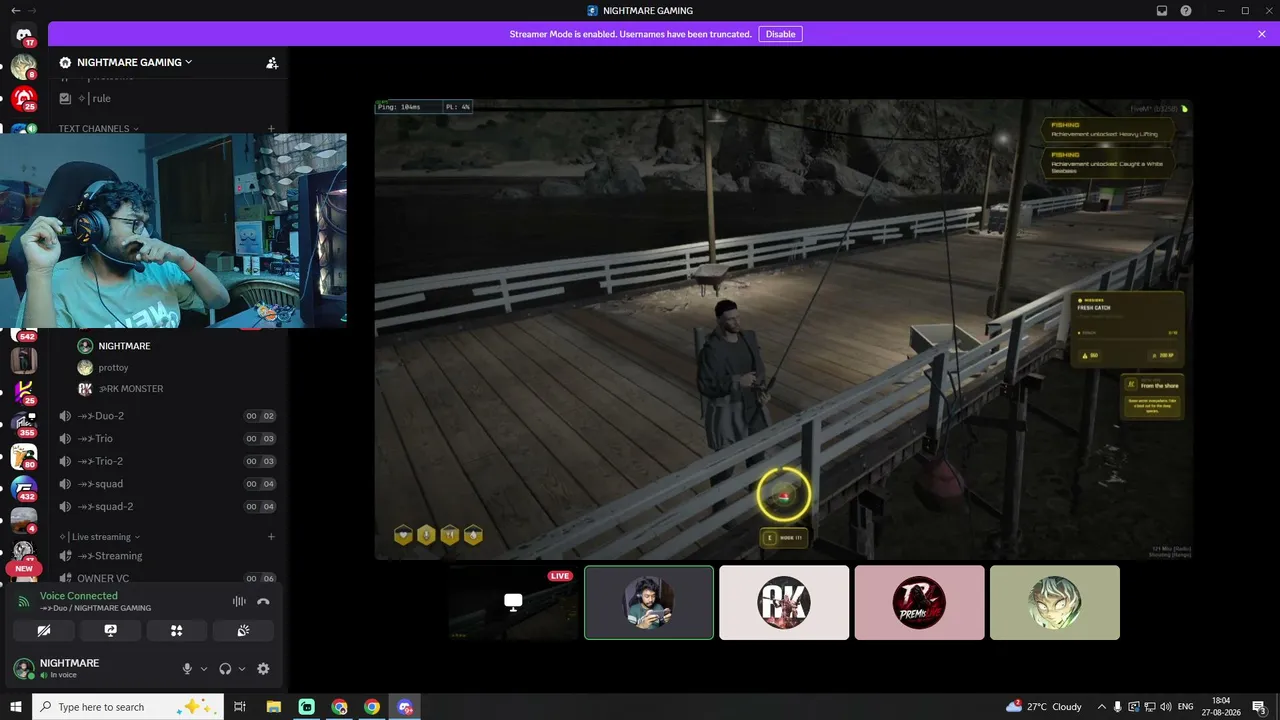Open the Windows Start menu
Image resolution: width=1280 pixels, height=720 pixels.
click(x=16, y=707)
